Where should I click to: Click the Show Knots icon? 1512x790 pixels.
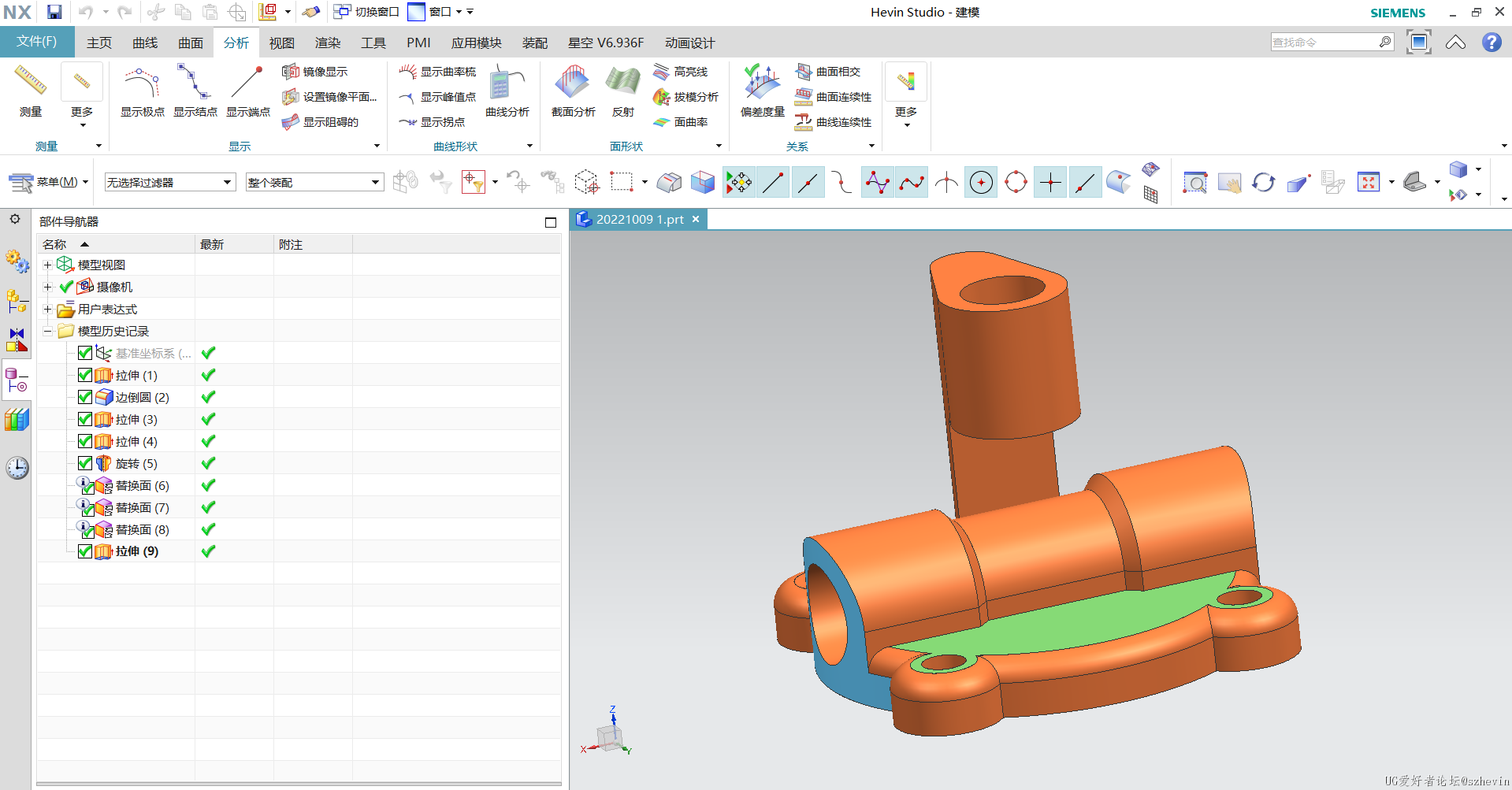click(x=195, y=91)
